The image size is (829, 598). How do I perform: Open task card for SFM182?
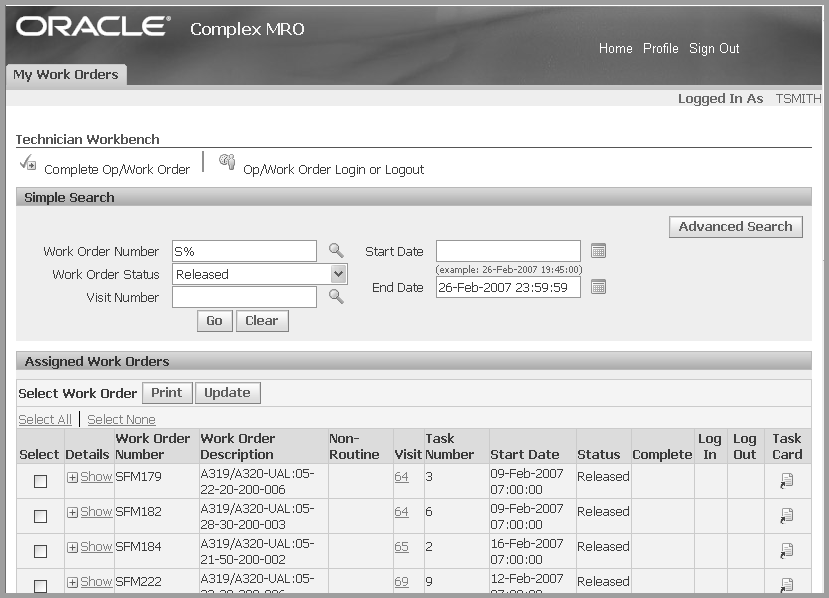tap(787, 516)
